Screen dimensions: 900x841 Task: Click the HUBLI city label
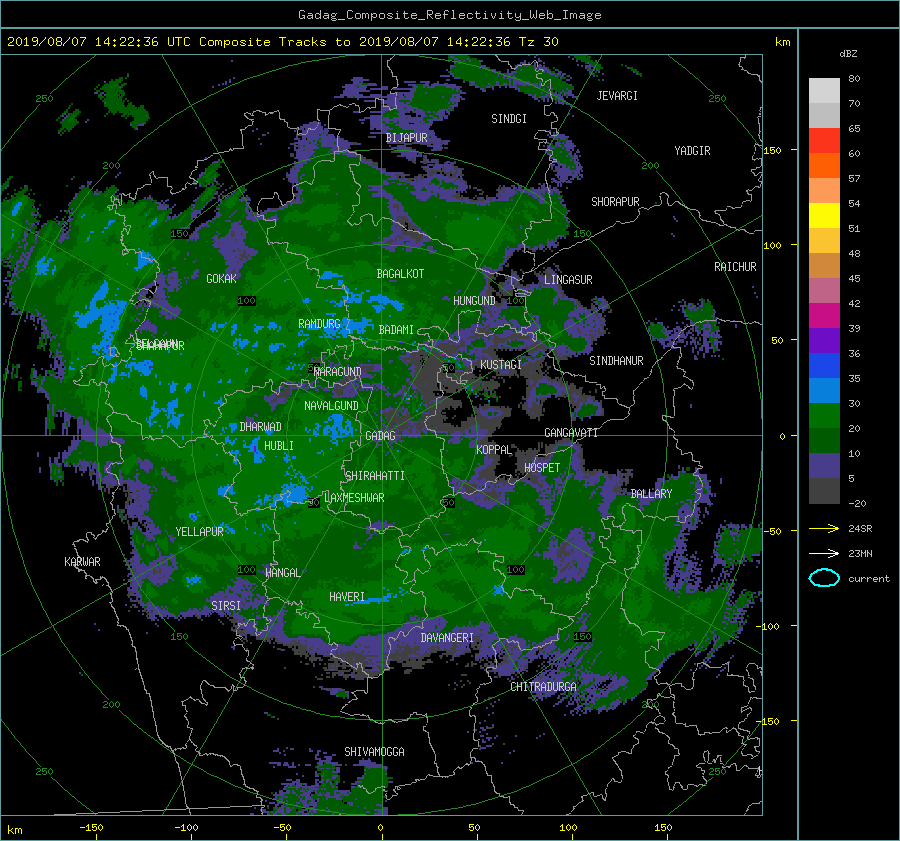pos(279,446)
